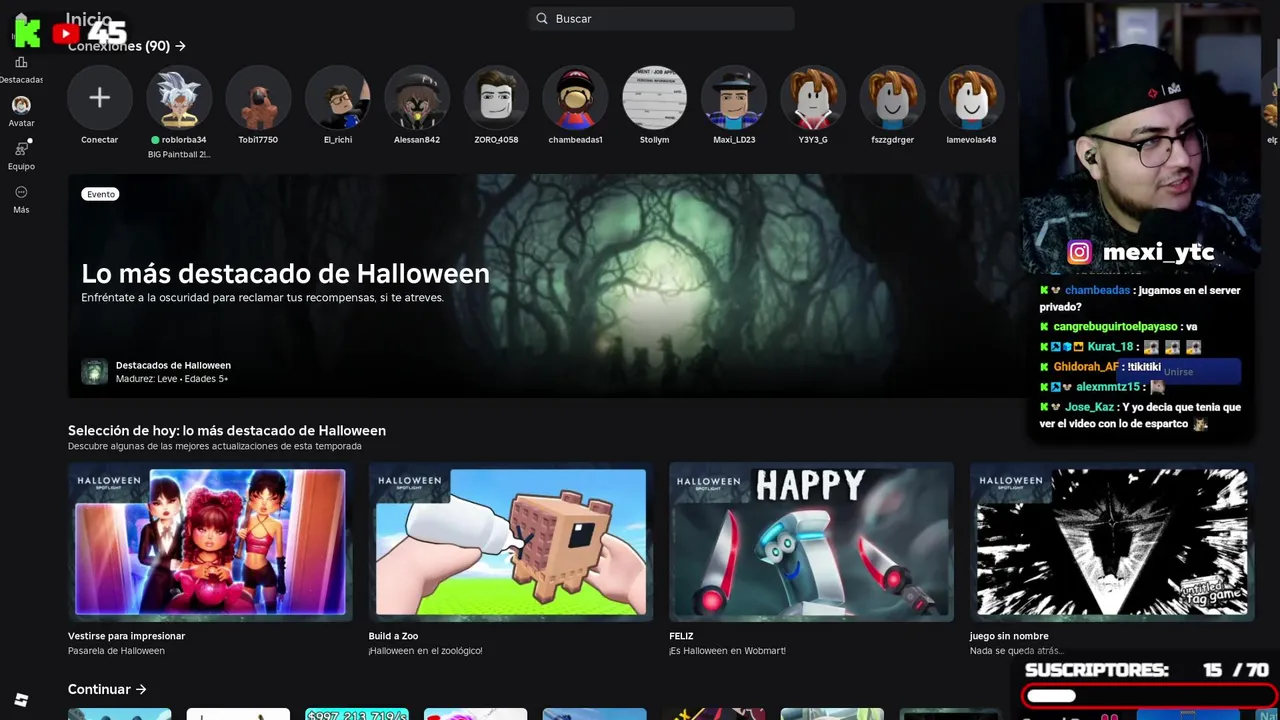Open Tobi17750's avatar profile

click(258, 98)
